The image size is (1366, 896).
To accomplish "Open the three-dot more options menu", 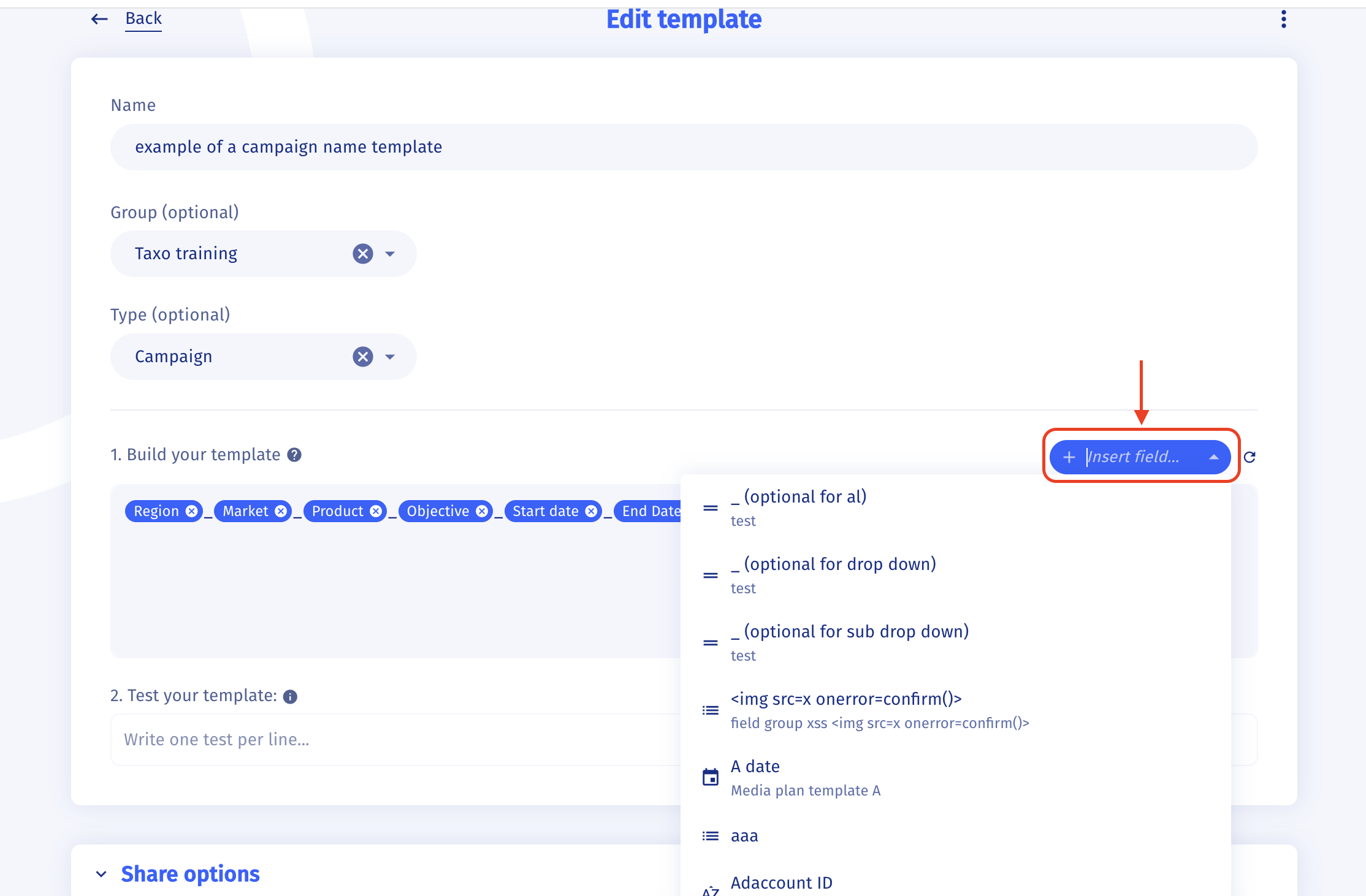I will coord(1283,19).
